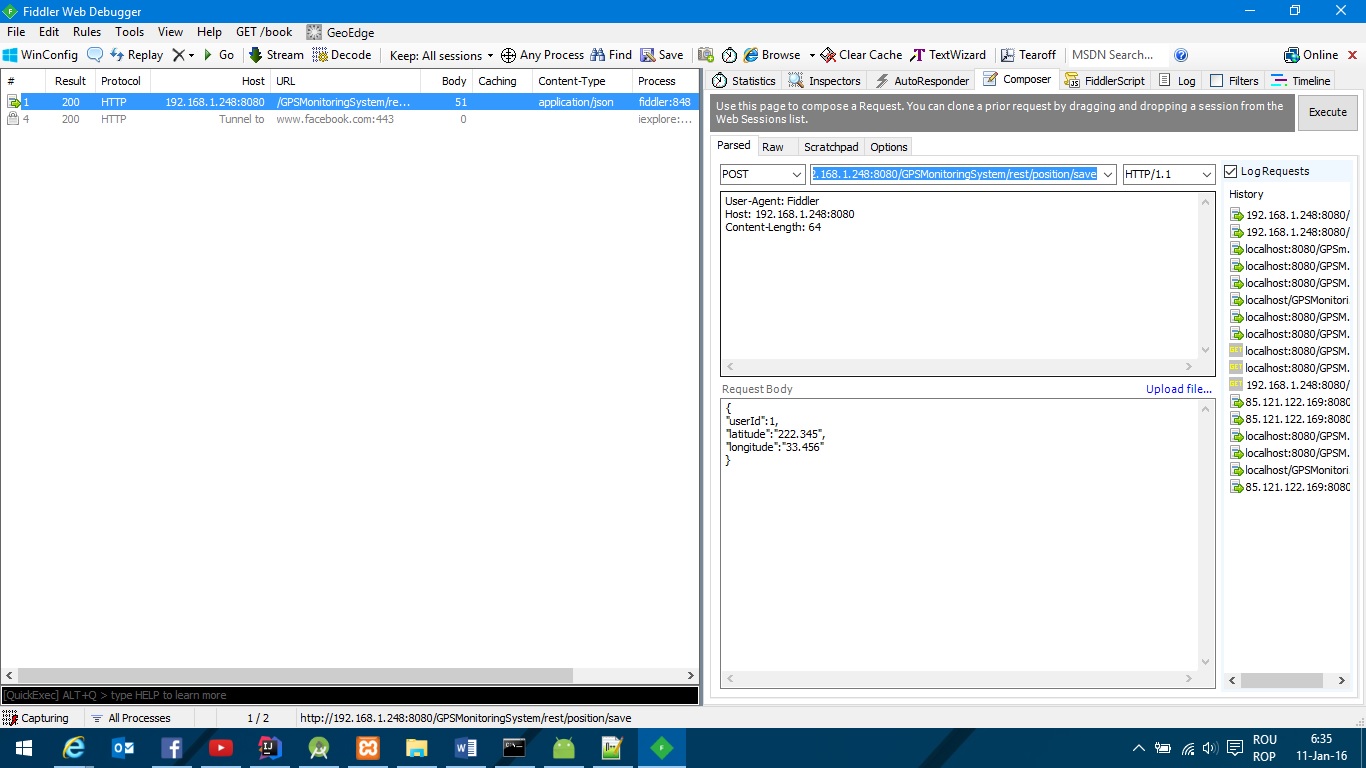Click inside the Request Body text area
1366x768 pixels.
960,535
